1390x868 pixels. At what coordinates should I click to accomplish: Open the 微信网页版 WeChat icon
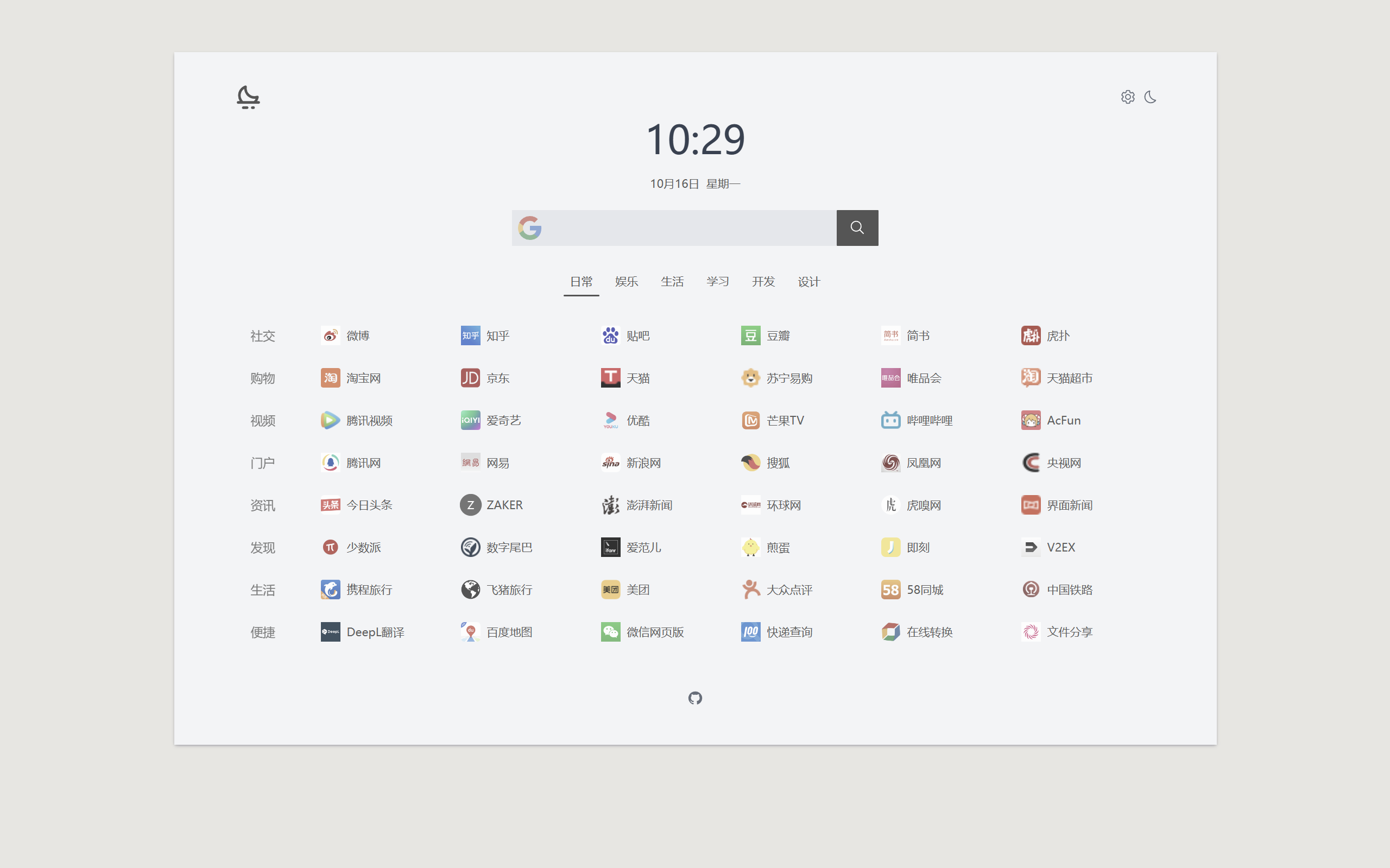click(x=610, y=632)
